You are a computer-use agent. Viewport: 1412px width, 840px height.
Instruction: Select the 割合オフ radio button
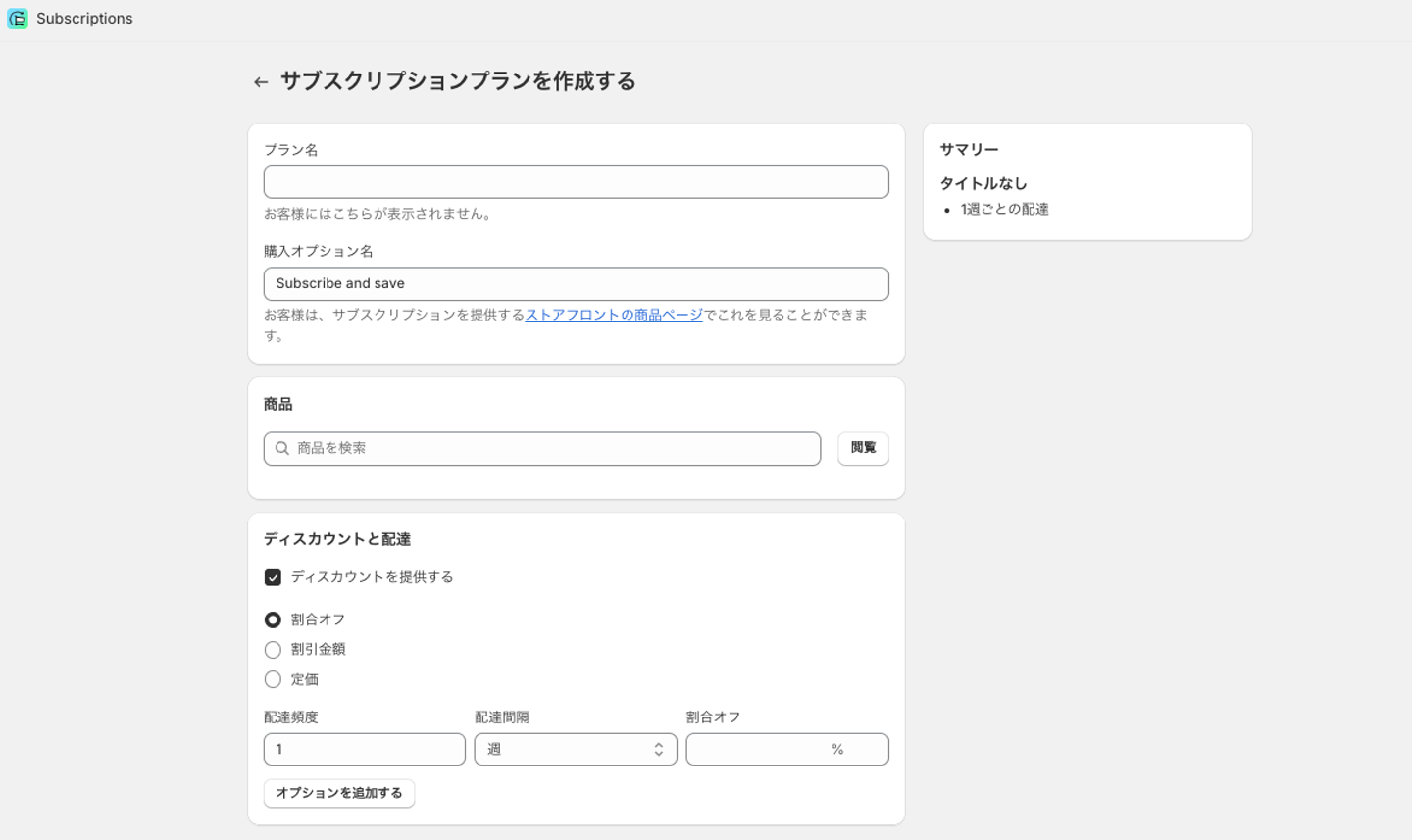point(273,619)
